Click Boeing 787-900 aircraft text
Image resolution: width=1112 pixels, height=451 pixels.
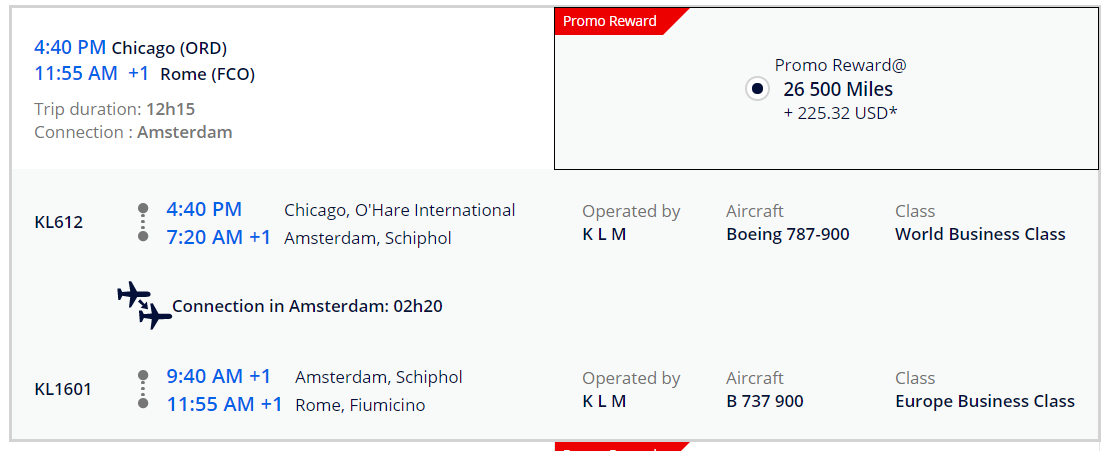[x=788, y=234]
